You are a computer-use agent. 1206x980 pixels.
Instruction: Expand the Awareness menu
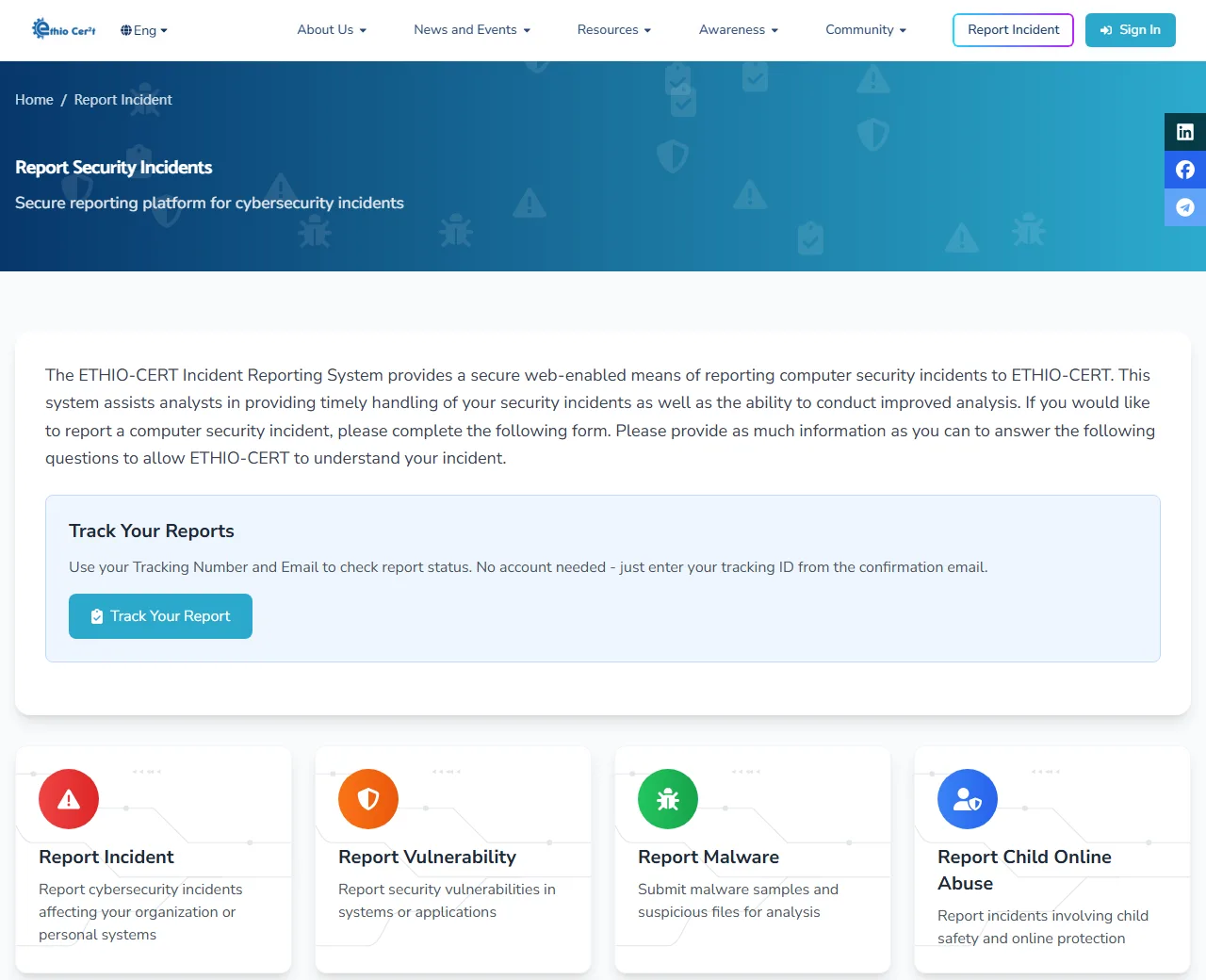click(x=739, y=30)
